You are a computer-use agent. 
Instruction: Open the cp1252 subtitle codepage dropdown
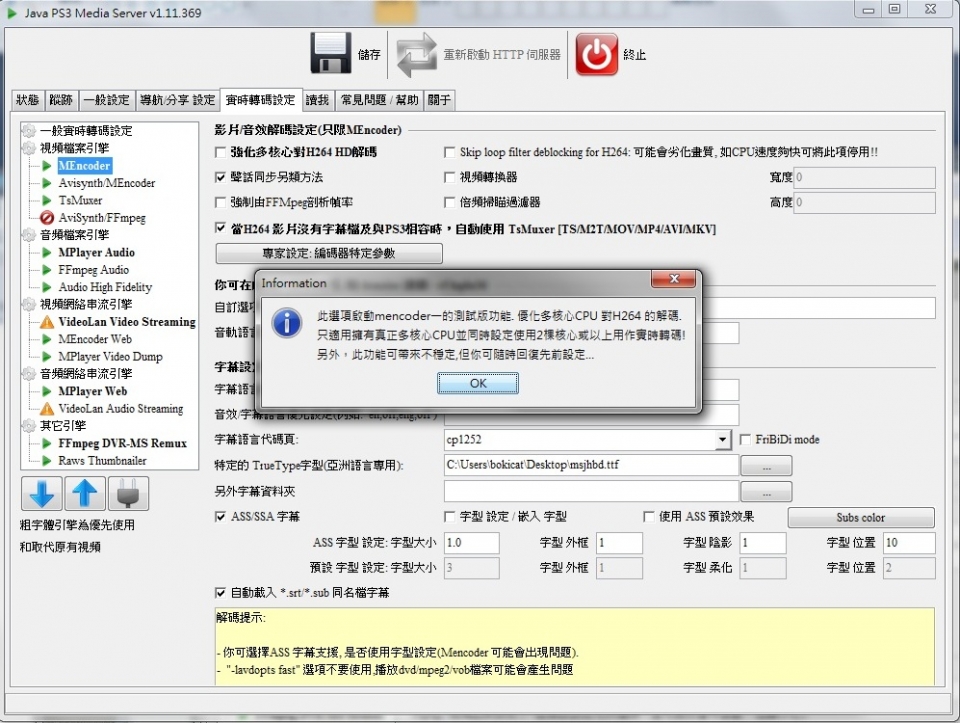click(x=723, y=440)
